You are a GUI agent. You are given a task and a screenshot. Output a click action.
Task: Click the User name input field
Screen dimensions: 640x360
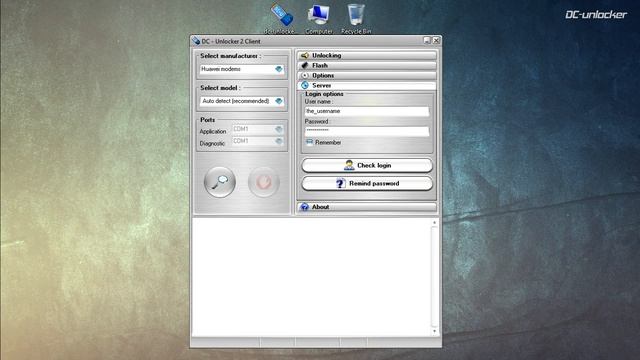click(x=367, y=111)
